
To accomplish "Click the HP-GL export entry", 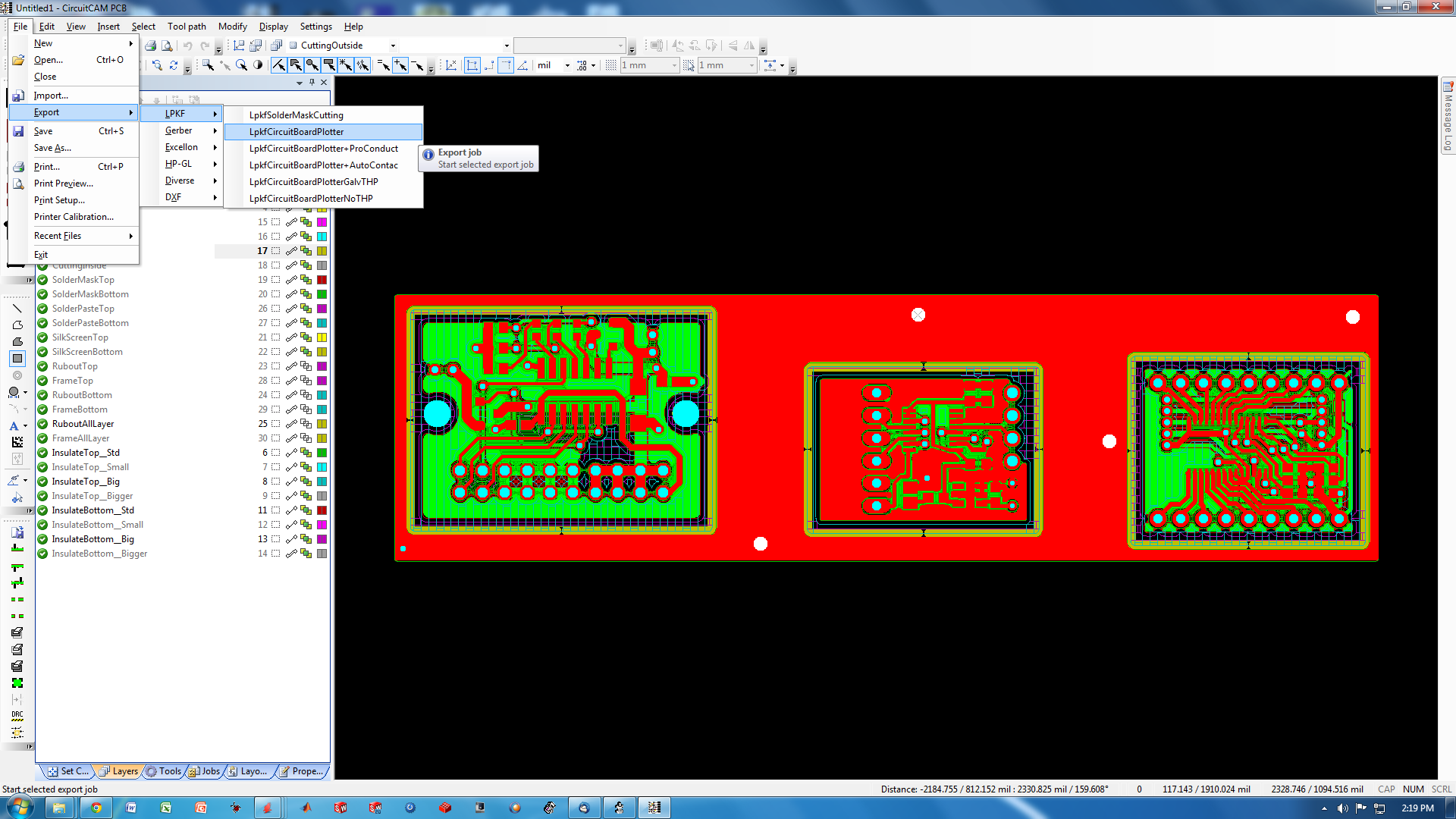I will point(182,164).
